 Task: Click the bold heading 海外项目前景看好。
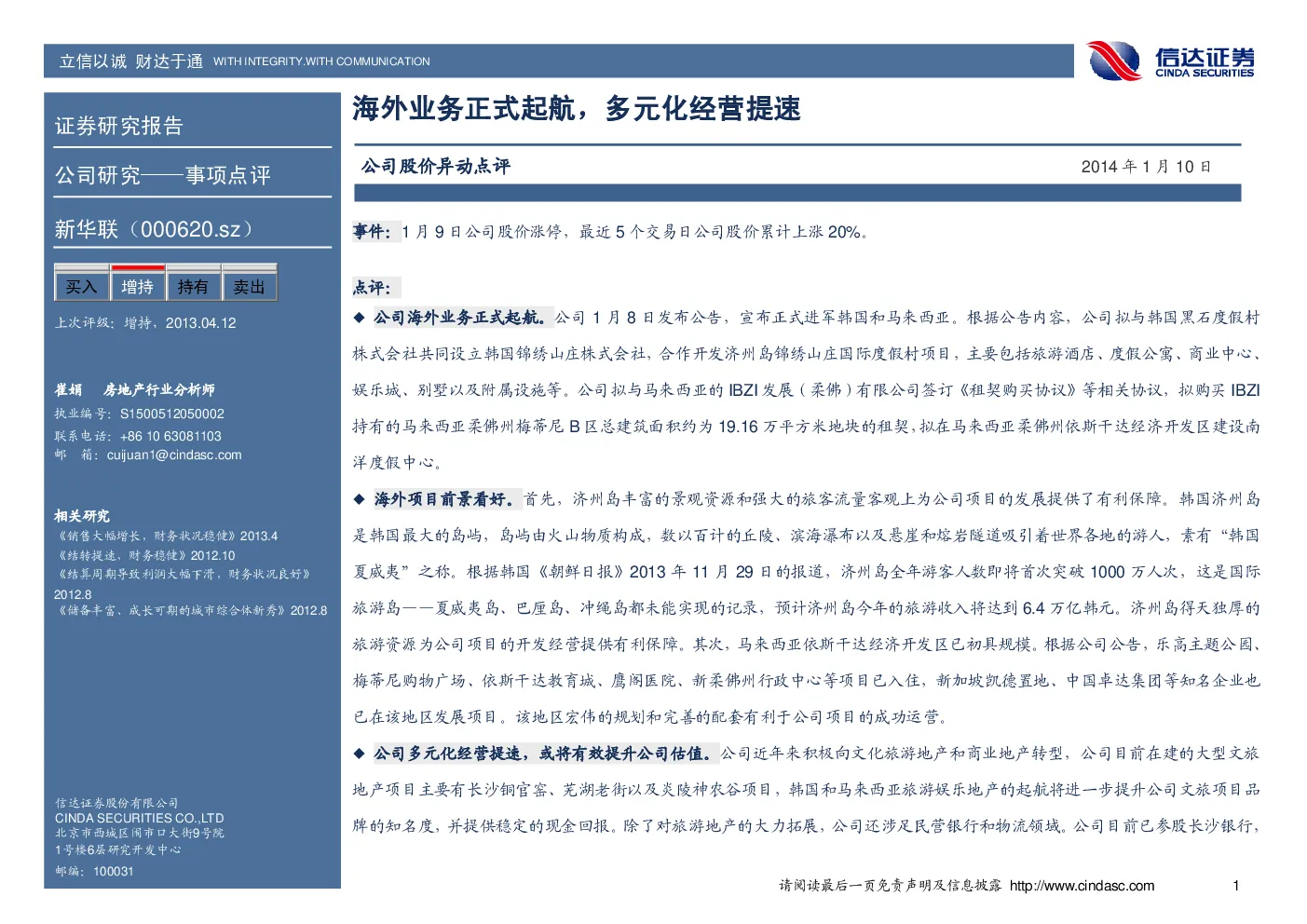[445, 499]
